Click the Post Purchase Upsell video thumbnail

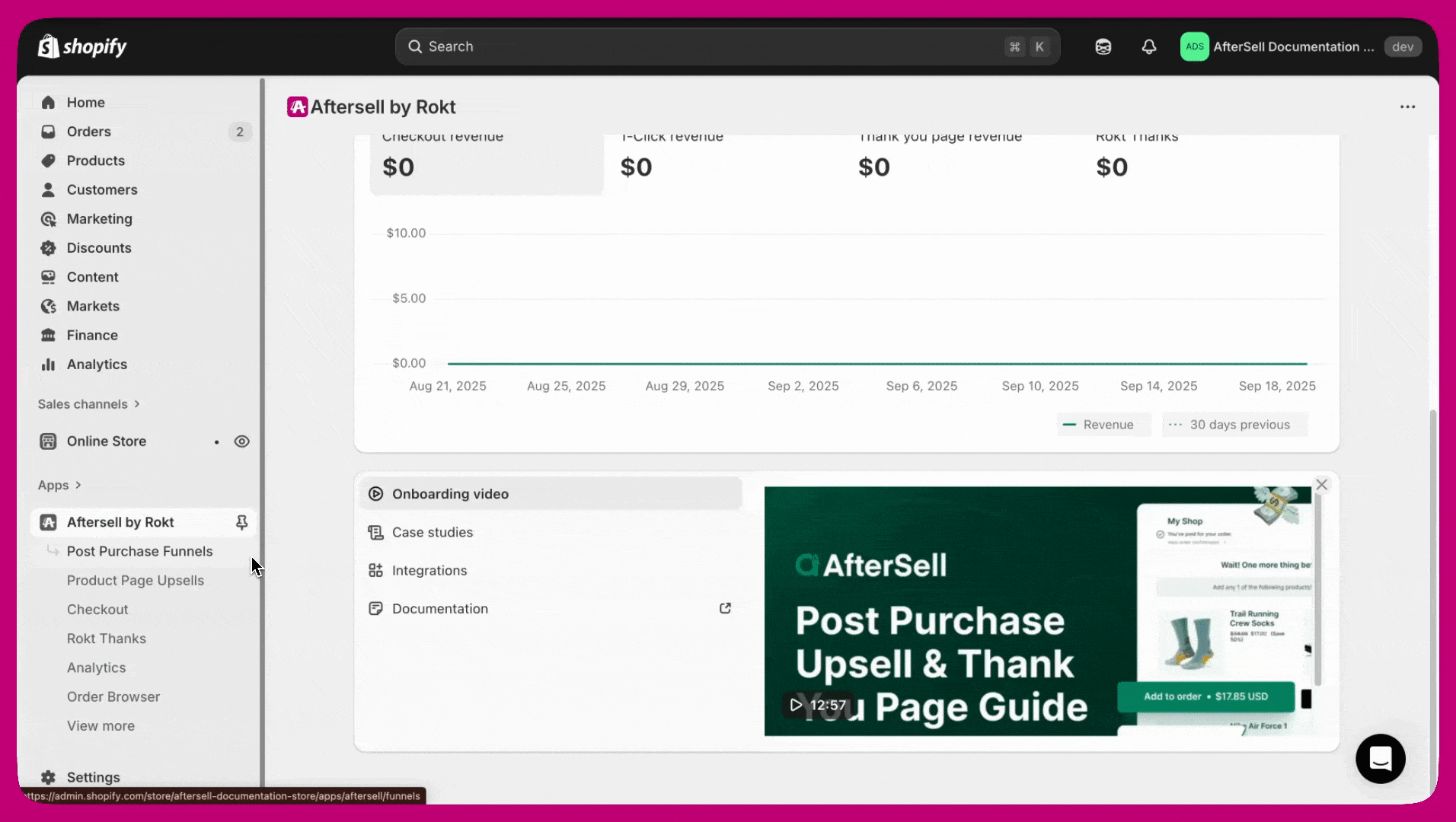click(1038, 611)
